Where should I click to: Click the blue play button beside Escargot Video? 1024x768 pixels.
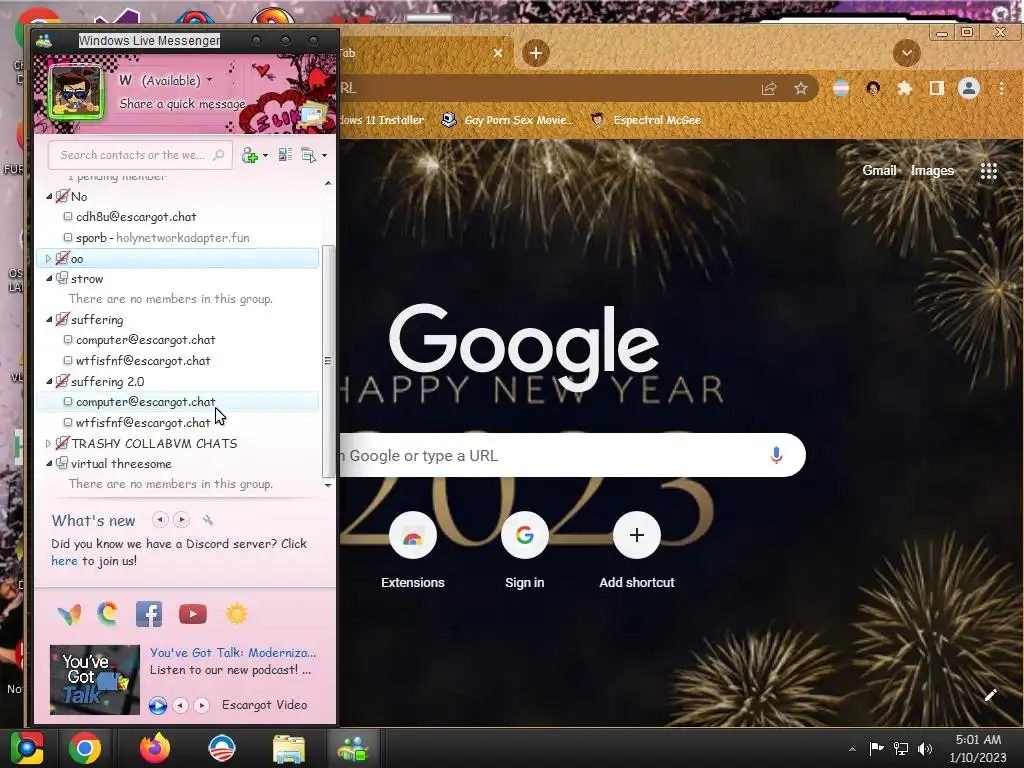(157, 705)
